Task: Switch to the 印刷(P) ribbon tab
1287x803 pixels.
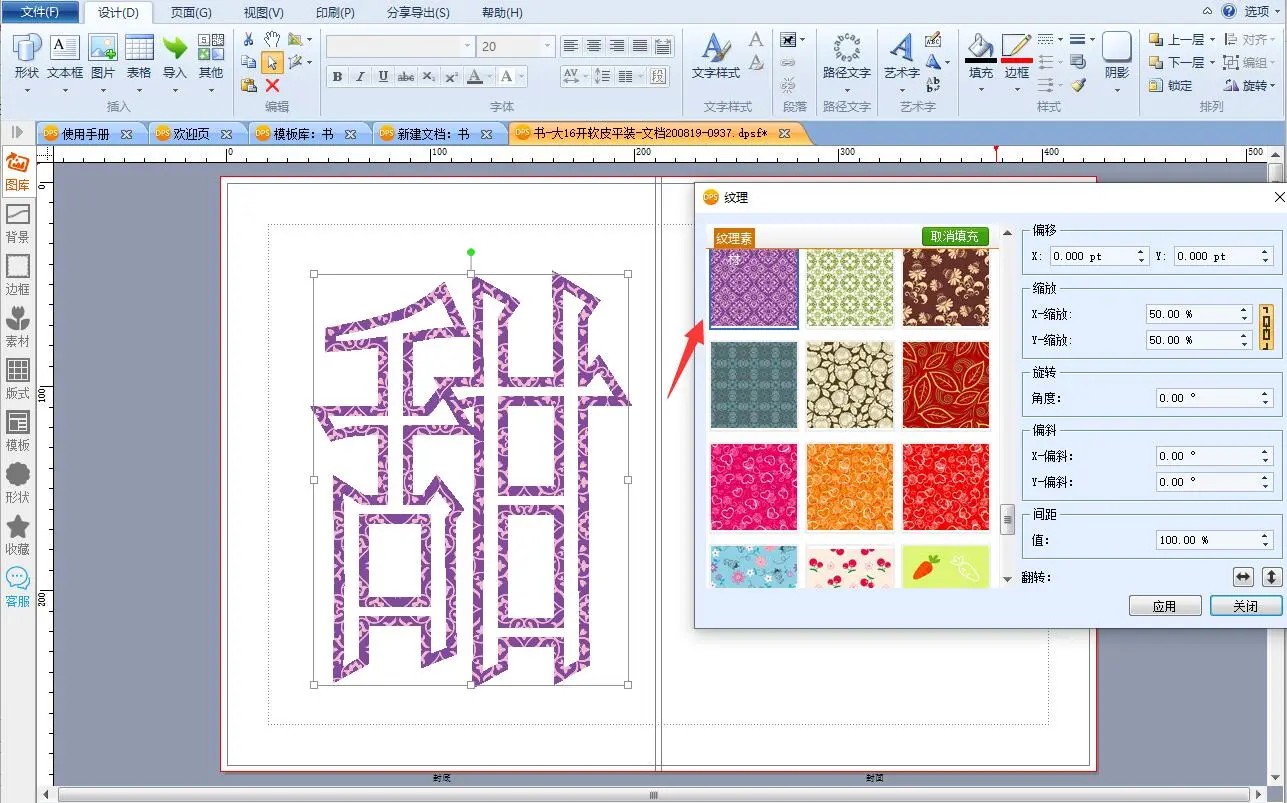Action: (335, 13)
